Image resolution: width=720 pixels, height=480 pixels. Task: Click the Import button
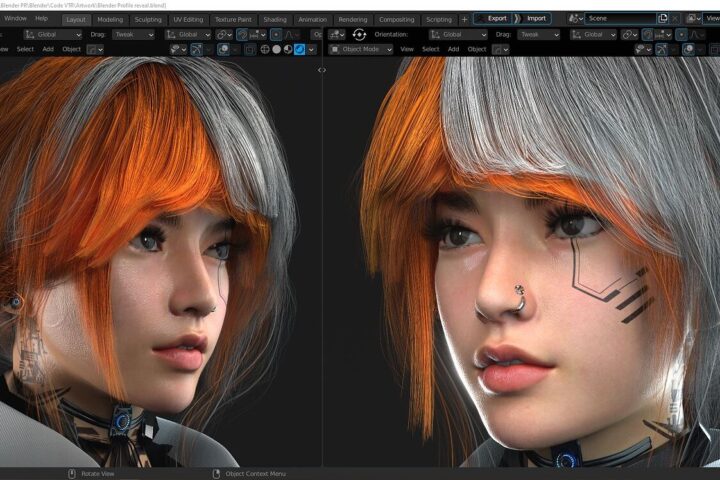tap(532, 18)
